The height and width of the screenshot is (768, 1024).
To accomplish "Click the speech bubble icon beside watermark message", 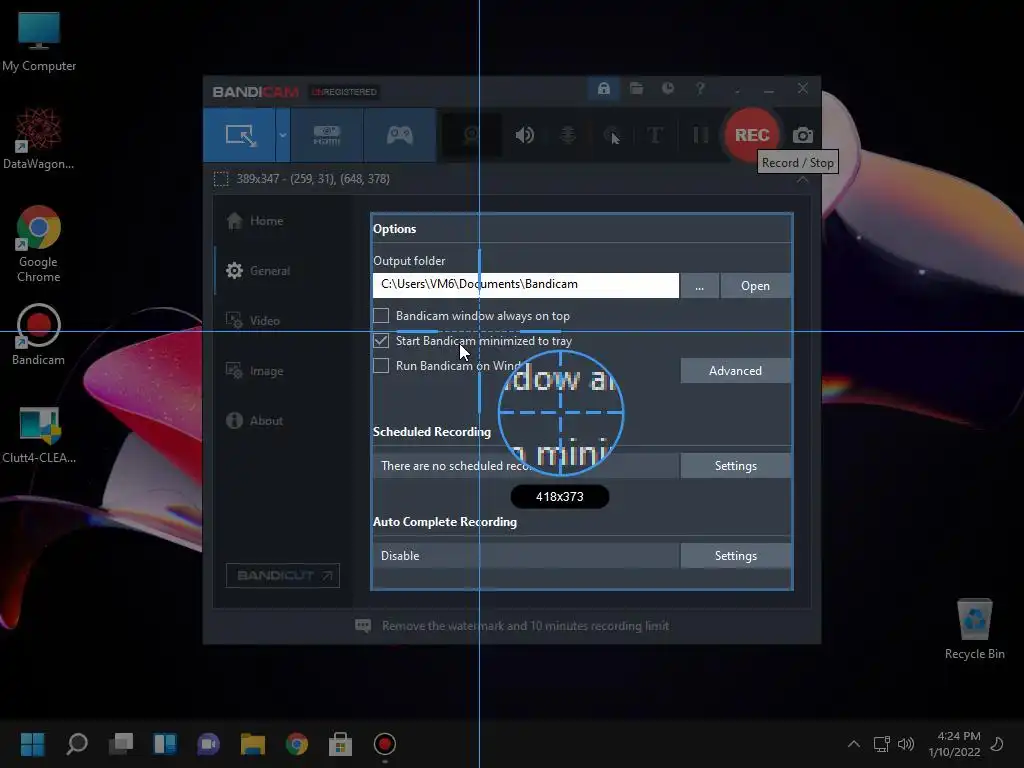I will click(362, 626).
